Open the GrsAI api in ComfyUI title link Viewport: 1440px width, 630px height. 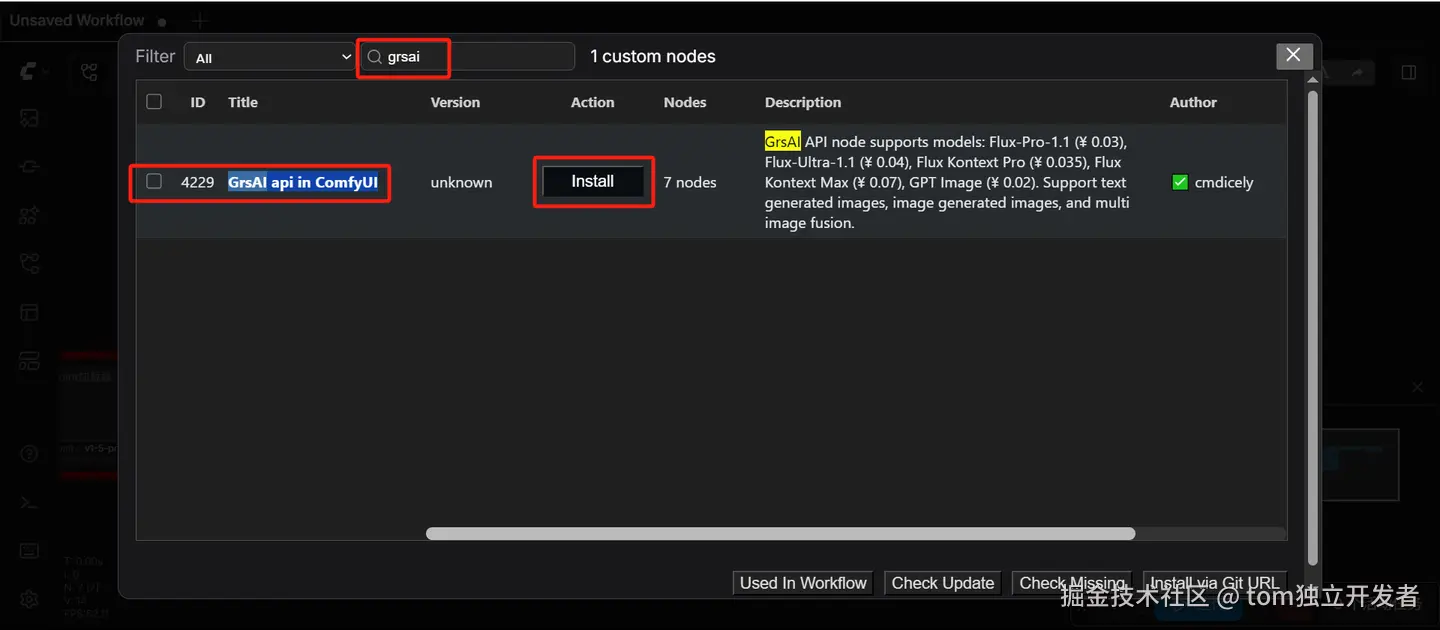pyautogui.click(x=303, y=182)
